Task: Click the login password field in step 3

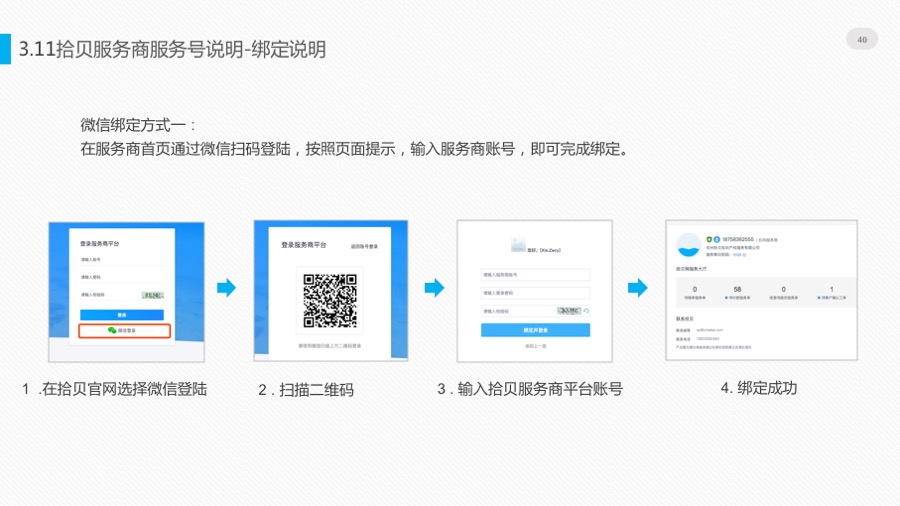Action: [535, 293]
